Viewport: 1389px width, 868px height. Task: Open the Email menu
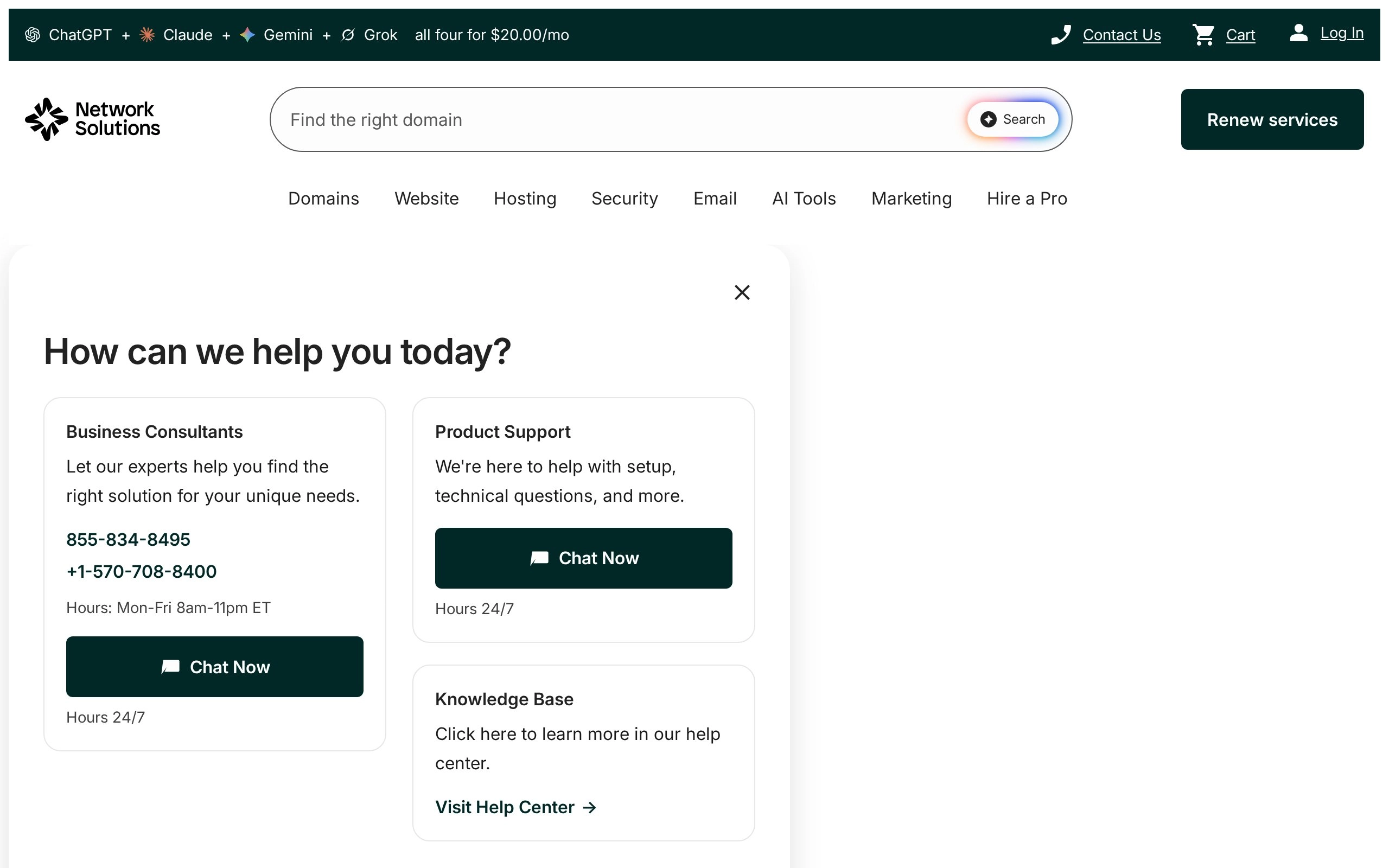(x=715, y=199)
